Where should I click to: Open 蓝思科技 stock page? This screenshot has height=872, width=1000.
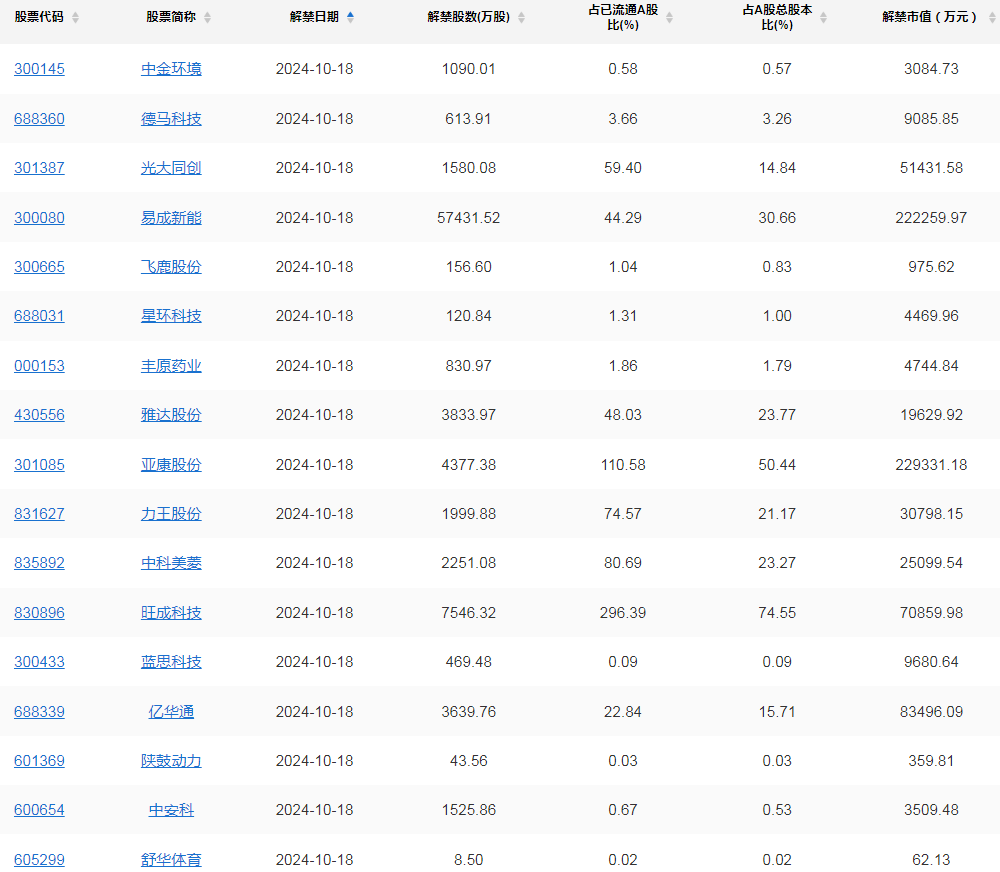(x=171, y=661)
